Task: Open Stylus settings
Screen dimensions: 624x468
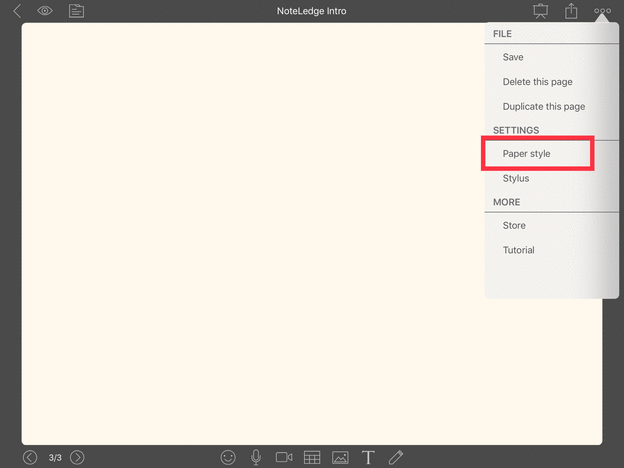Action: click(x=516, y=178)
